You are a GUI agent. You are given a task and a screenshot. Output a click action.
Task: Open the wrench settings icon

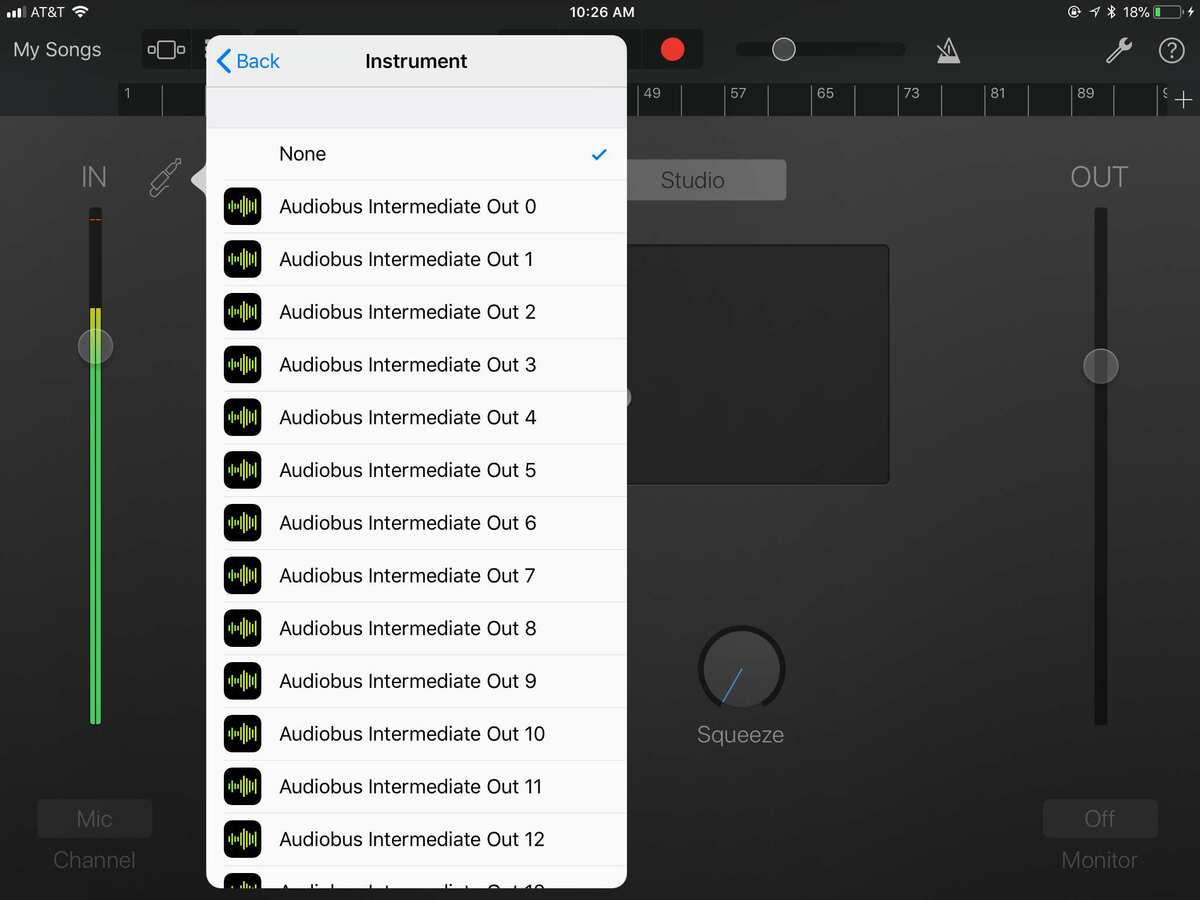click(x=1118, y=50)
